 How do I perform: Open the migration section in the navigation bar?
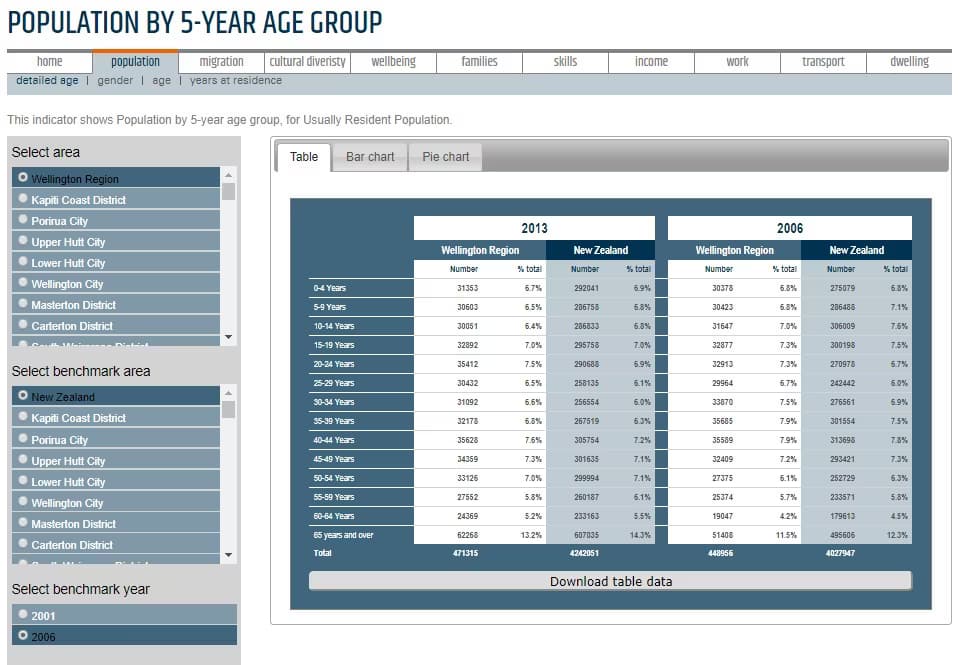click(221, 62)
